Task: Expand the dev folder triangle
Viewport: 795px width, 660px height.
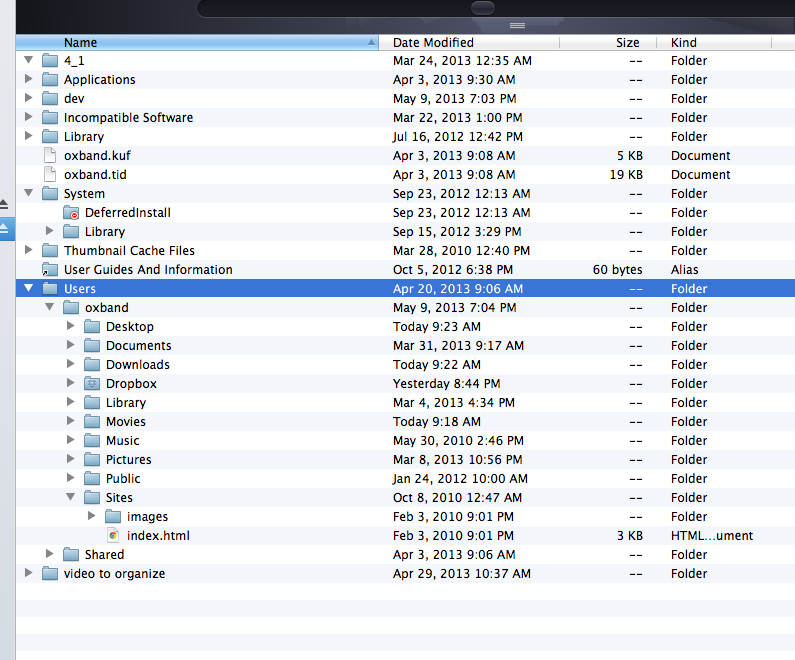Action: (29, 98)
